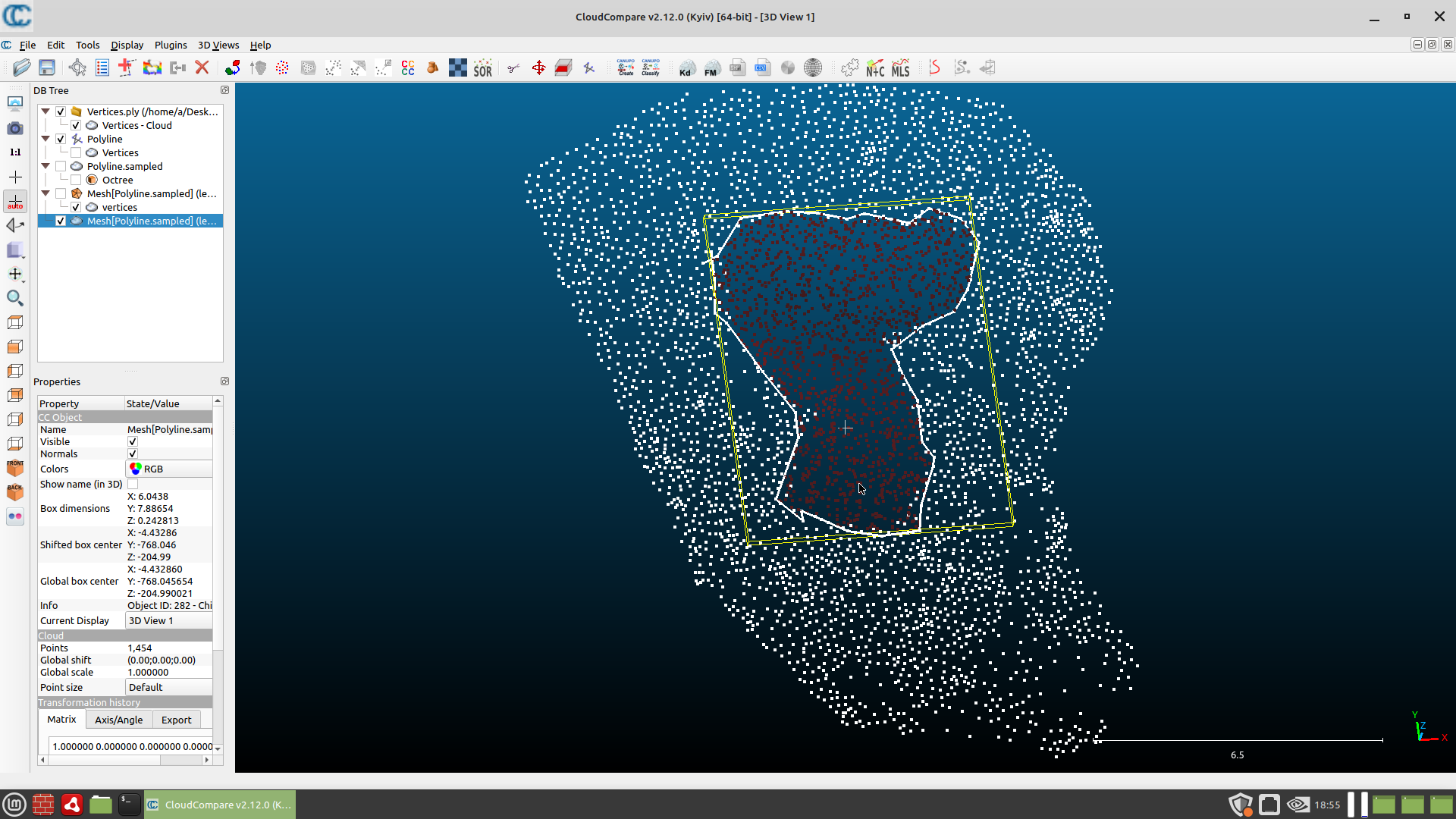Open the Segment scissors tool
Image resolution: width=1456 pixels, height=819 pixels.
click(513, 68)
